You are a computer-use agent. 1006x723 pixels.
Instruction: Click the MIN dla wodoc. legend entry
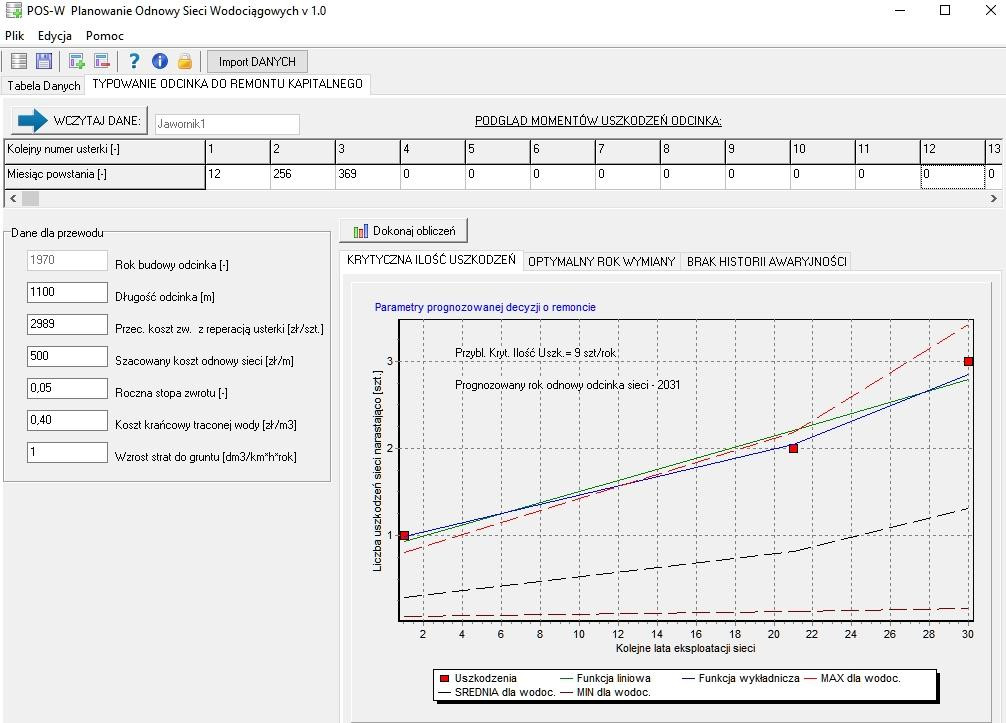point(606,692)
